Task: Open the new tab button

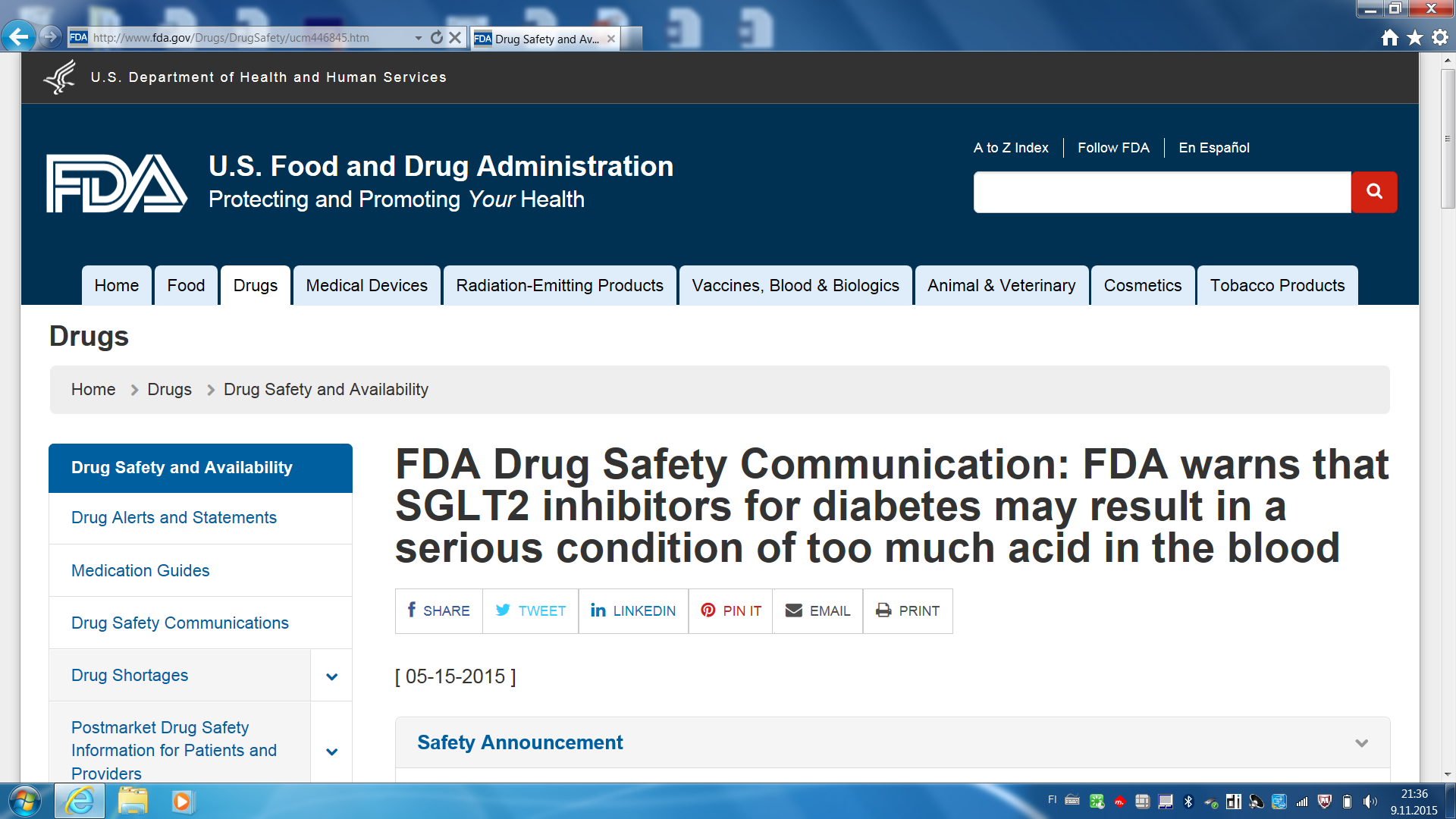Action: point(631,38)
